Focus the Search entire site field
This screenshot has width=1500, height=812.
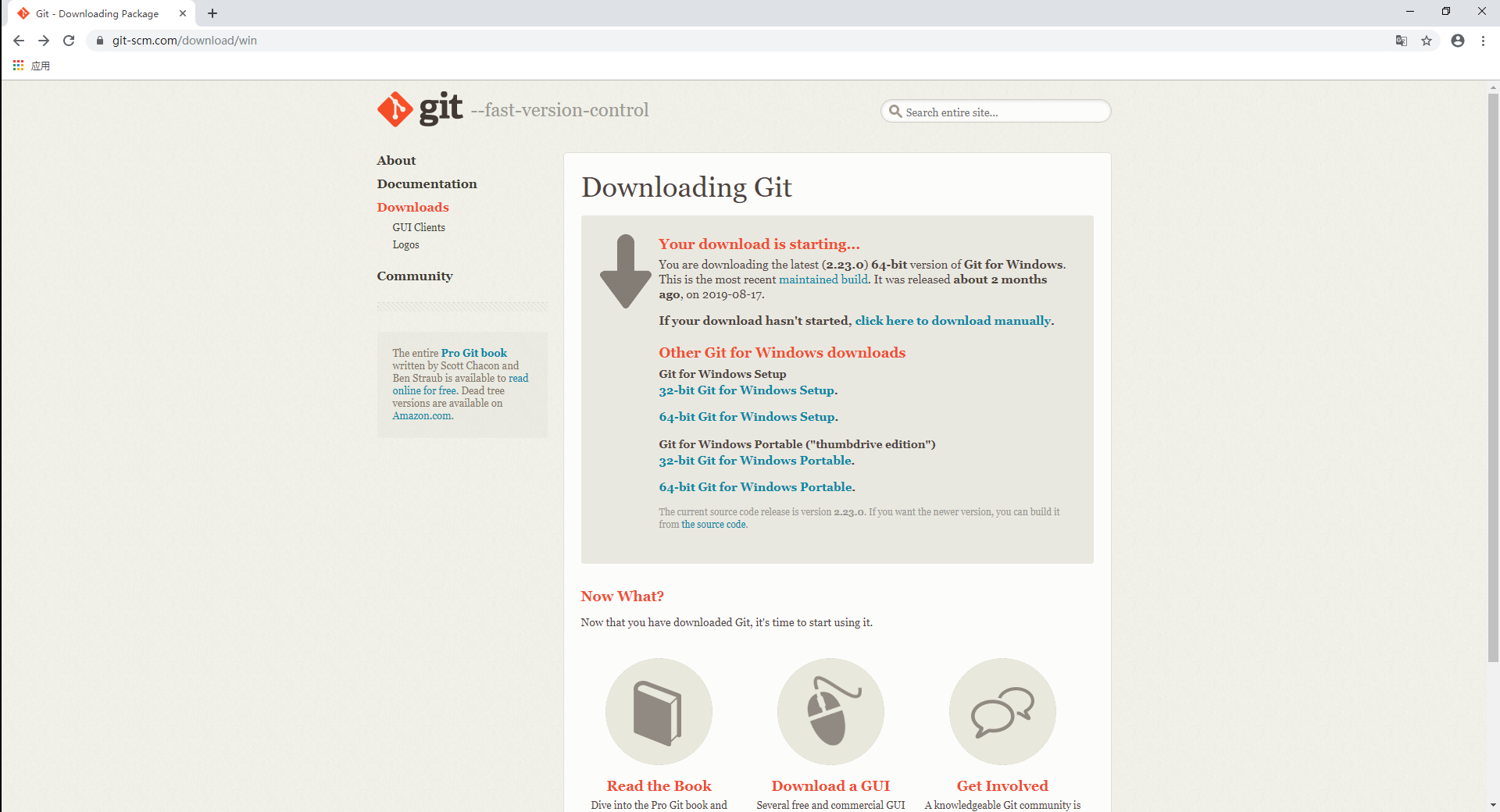pos(996,112)
